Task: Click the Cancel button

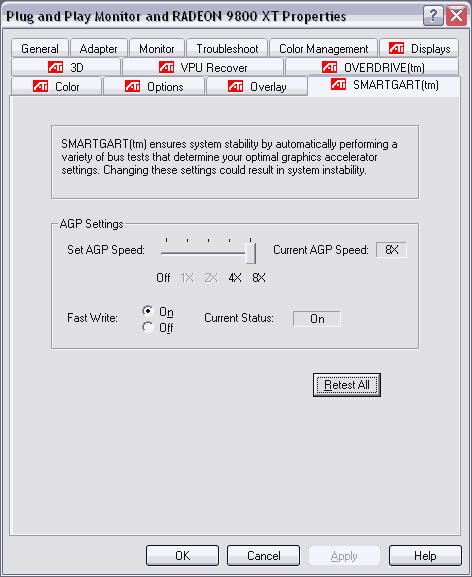Action: tap(263, 556)
